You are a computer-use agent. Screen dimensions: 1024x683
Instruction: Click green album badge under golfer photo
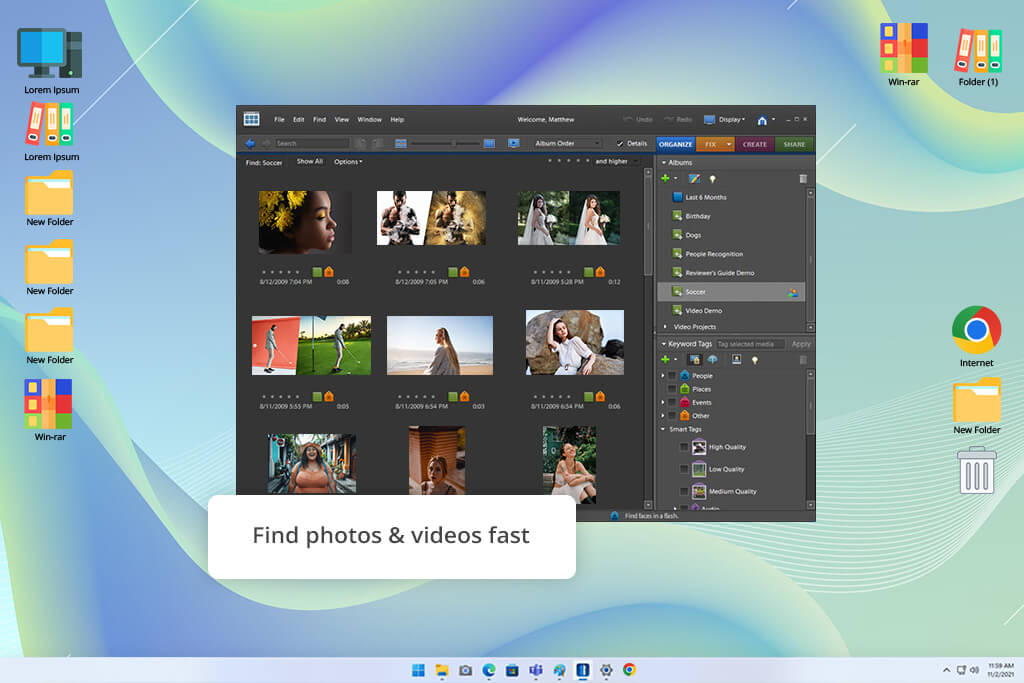point(317,396)
